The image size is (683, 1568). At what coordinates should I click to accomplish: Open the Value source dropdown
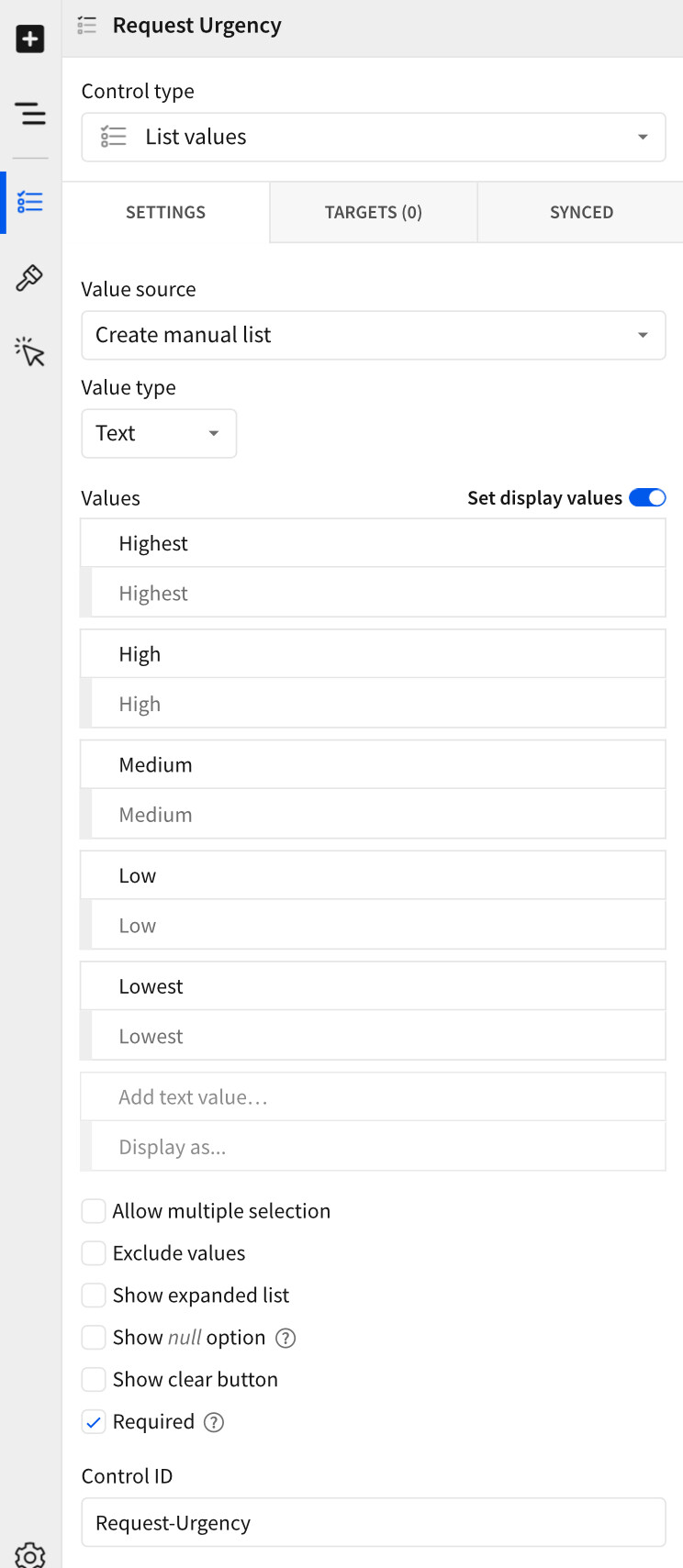(x=642, y=335)
